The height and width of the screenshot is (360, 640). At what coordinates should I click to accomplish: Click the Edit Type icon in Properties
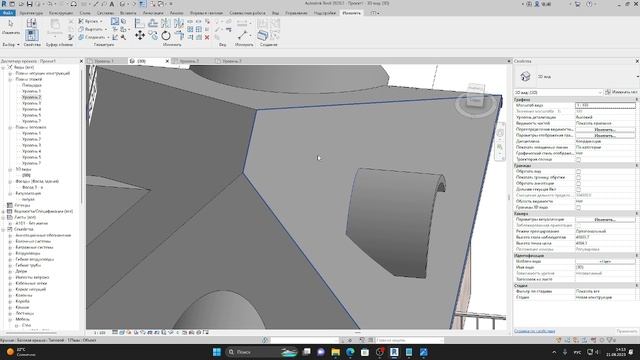(607, 92)
